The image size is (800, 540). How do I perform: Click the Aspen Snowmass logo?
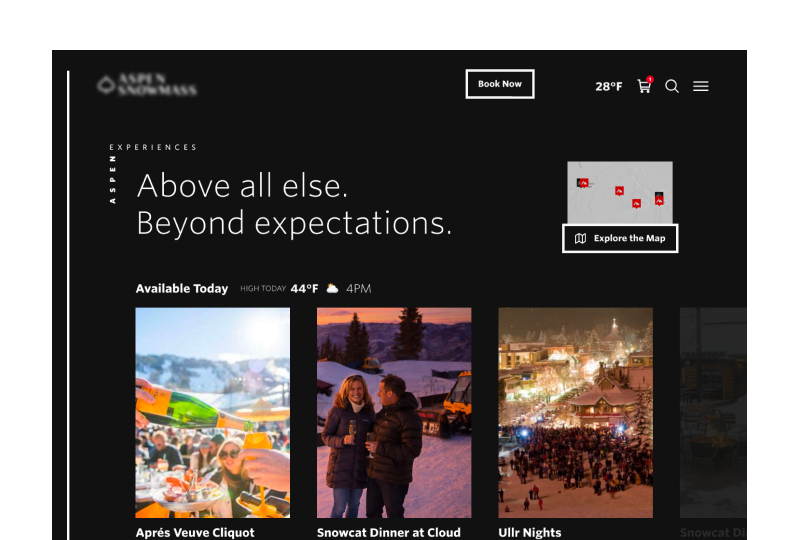pyautogui.click(x=147, y=84)
